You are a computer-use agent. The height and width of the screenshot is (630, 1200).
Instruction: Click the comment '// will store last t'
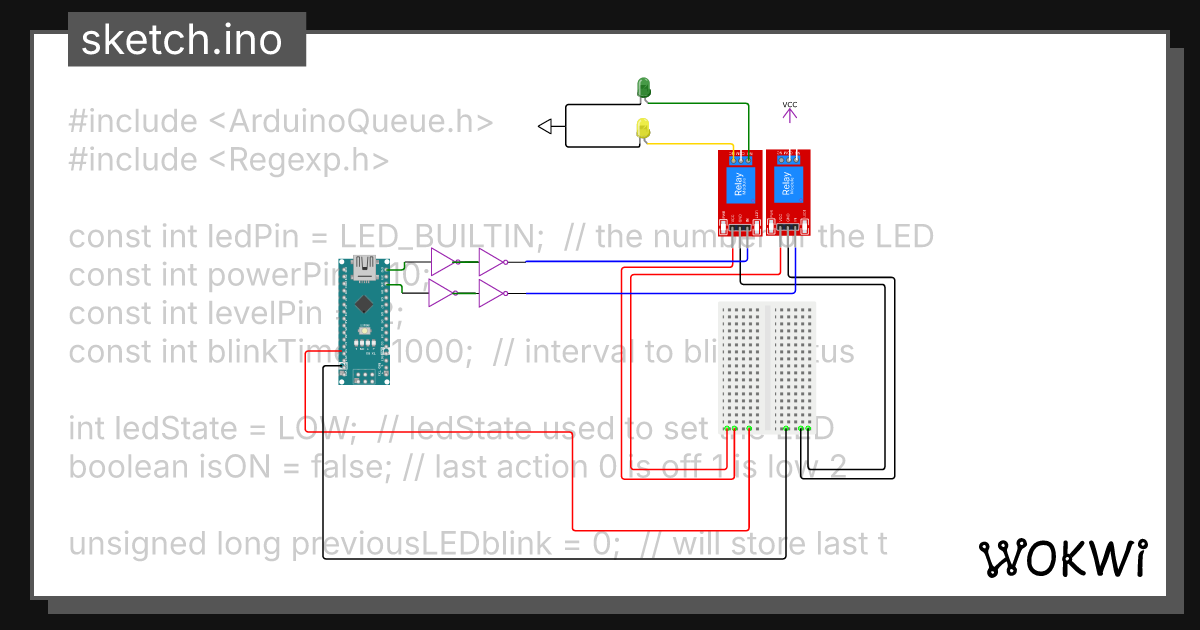(764, 544)
